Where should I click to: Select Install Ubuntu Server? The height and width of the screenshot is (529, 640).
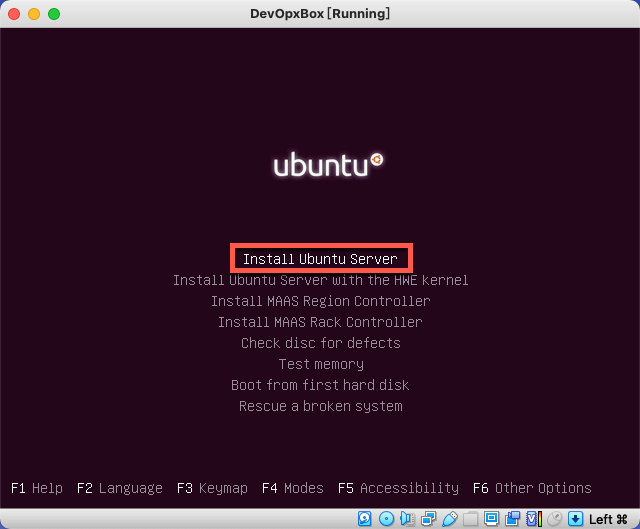[321, 259]
